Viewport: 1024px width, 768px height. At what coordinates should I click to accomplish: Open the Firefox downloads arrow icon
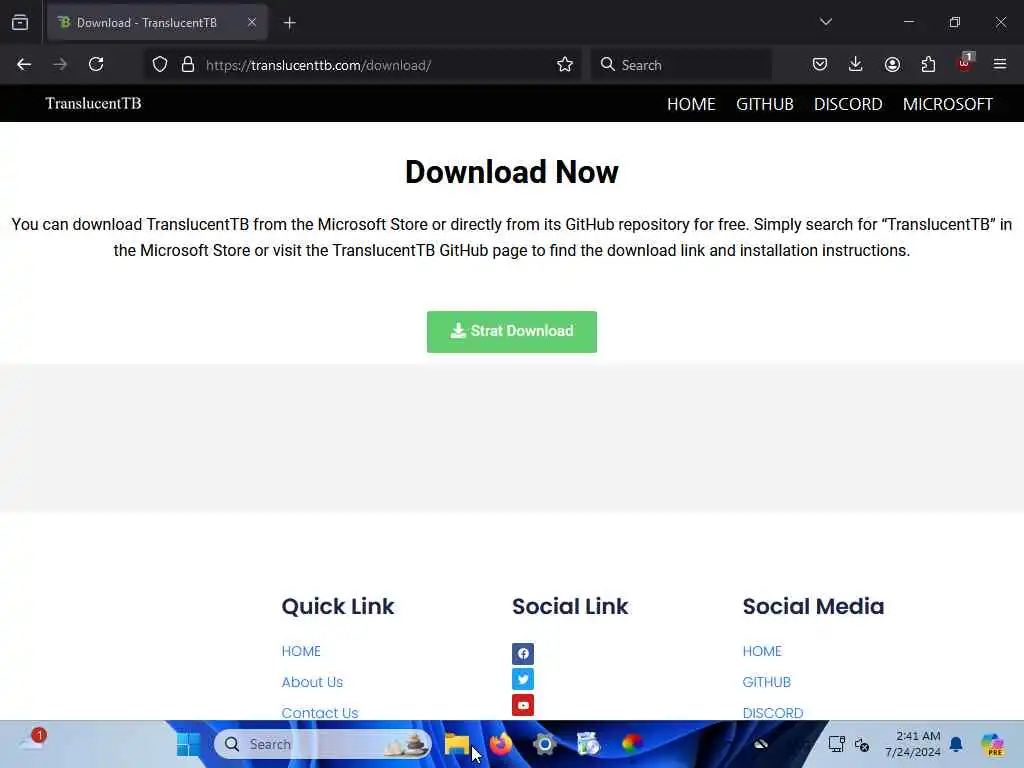click(x=856, y=65)
